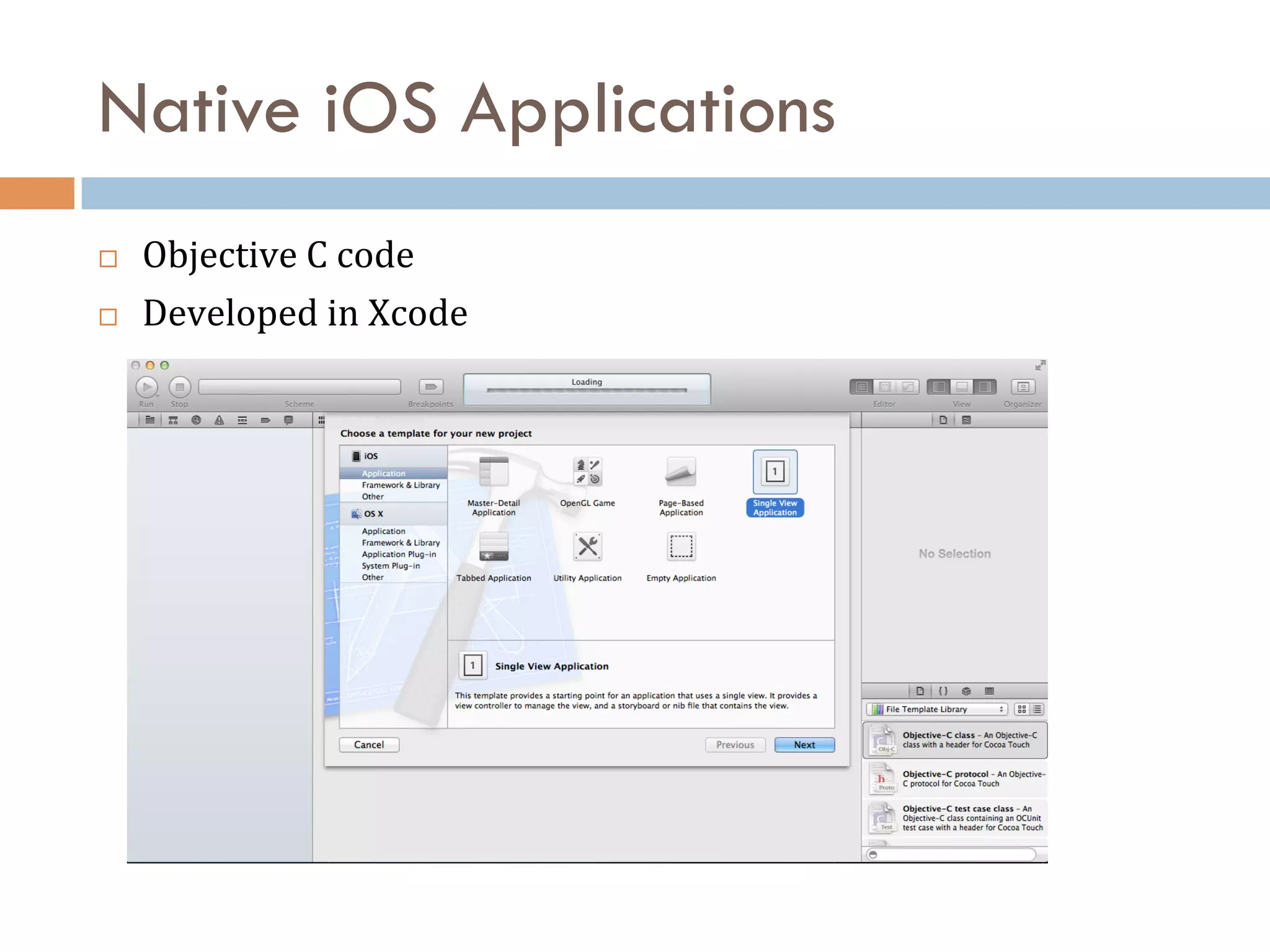Image resolution: width=1270 pixels, height=952 pixels.
Task: Toggle the Utilities pane view button
Action: pyautogui.click(x=985, y=387)
